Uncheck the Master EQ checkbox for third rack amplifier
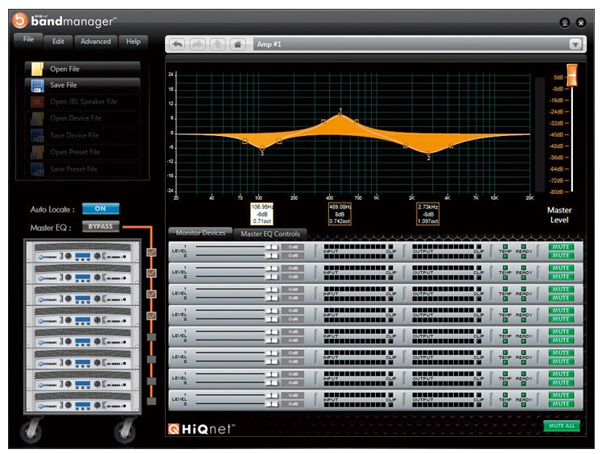The height and width of the screenshot is (454, 600). point(152,294)
